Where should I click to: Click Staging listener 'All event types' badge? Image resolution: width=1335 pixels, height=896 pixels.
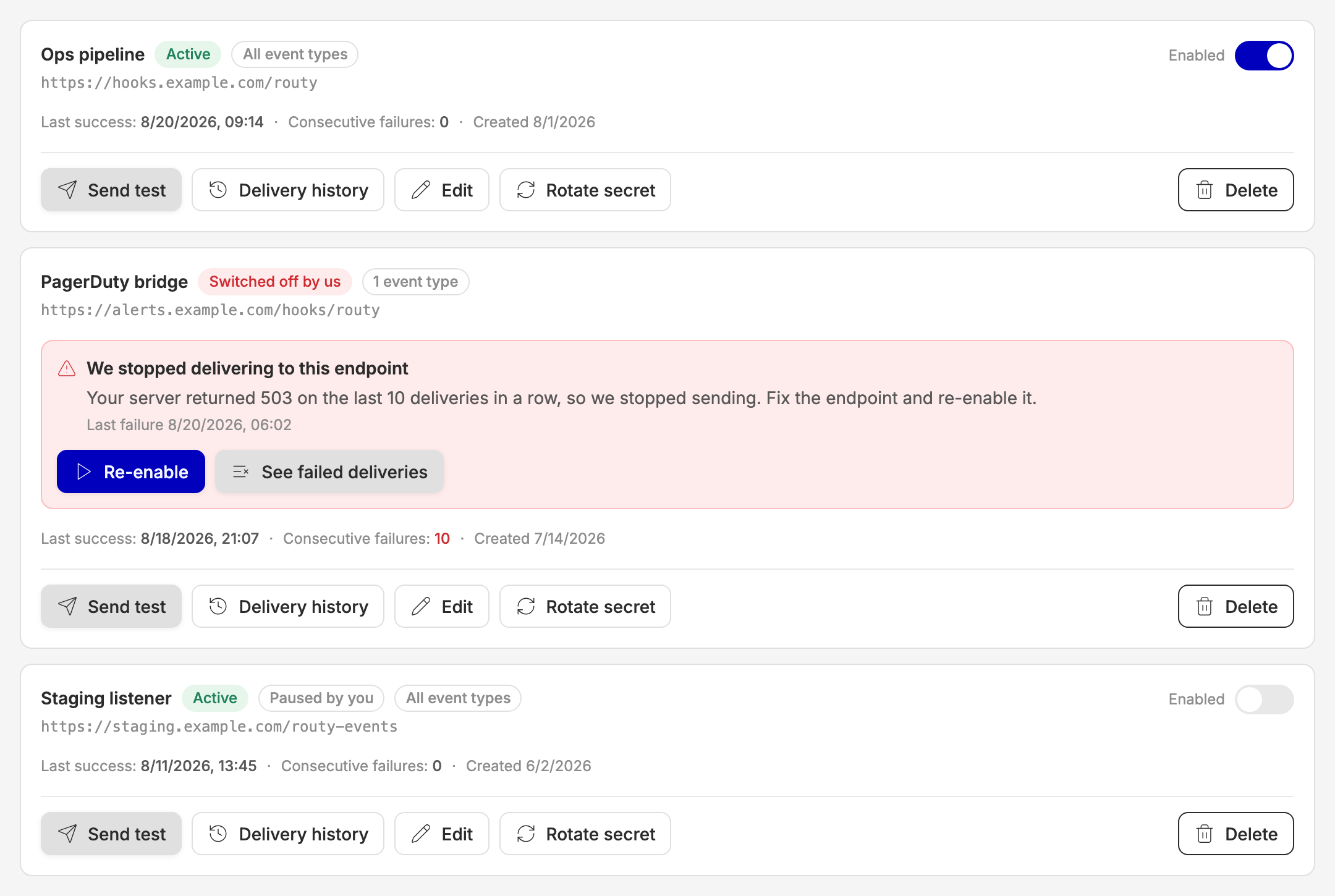[x=458, y=698]
